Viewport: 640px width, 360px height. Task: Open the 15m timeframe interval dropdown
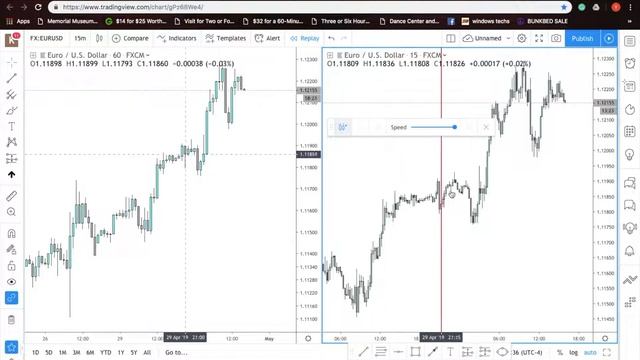pos(80,38)
